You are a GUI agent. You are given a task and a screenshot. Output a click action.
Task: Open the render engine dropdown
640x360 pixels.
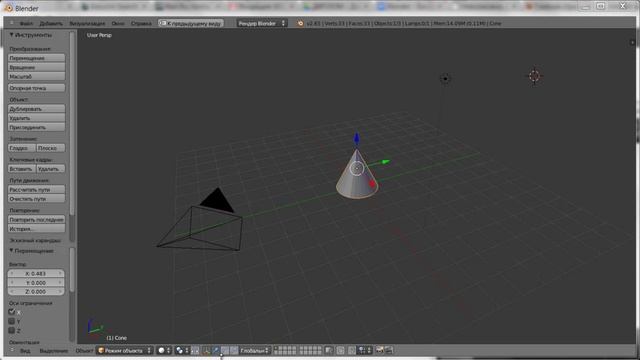click(262, 23)
